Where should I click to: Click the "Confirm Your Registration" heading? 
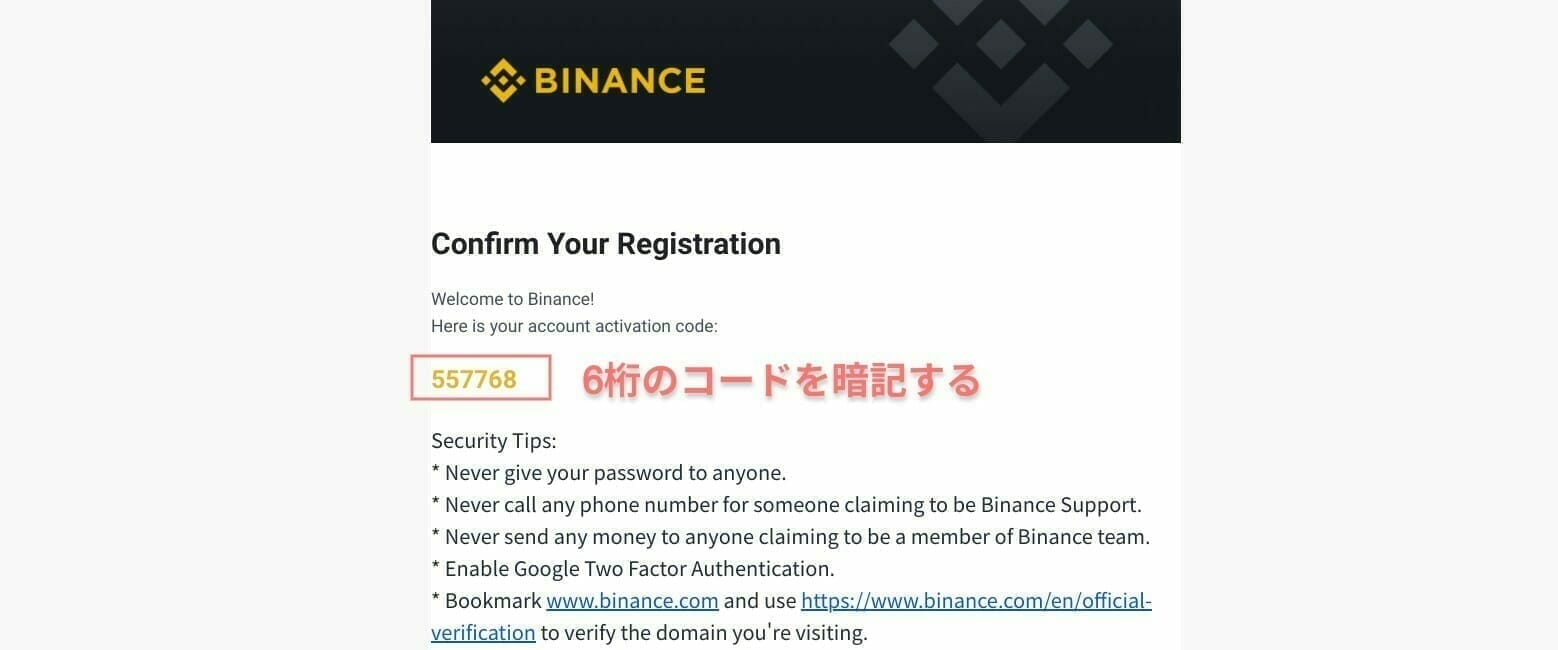tap(605, 244)
